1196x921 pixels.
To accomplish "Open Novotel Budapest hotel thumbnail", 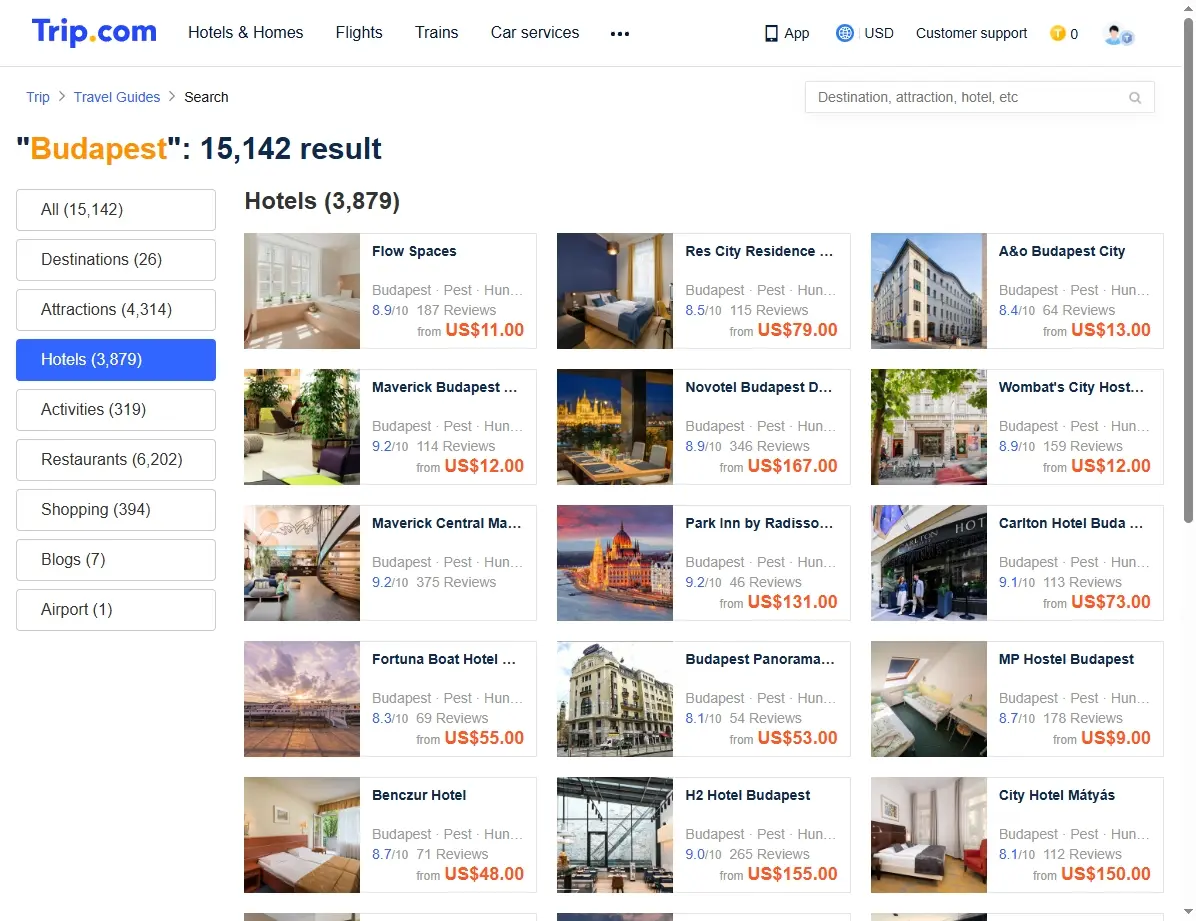I will 615,427.
